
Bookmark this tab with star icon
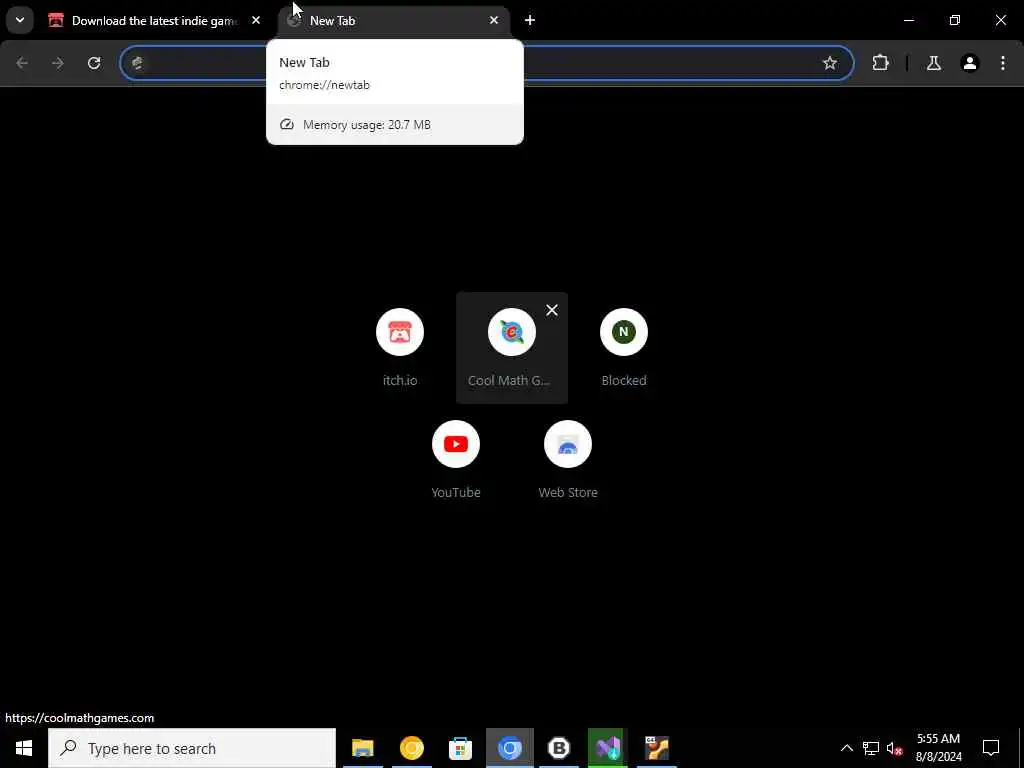829,63
